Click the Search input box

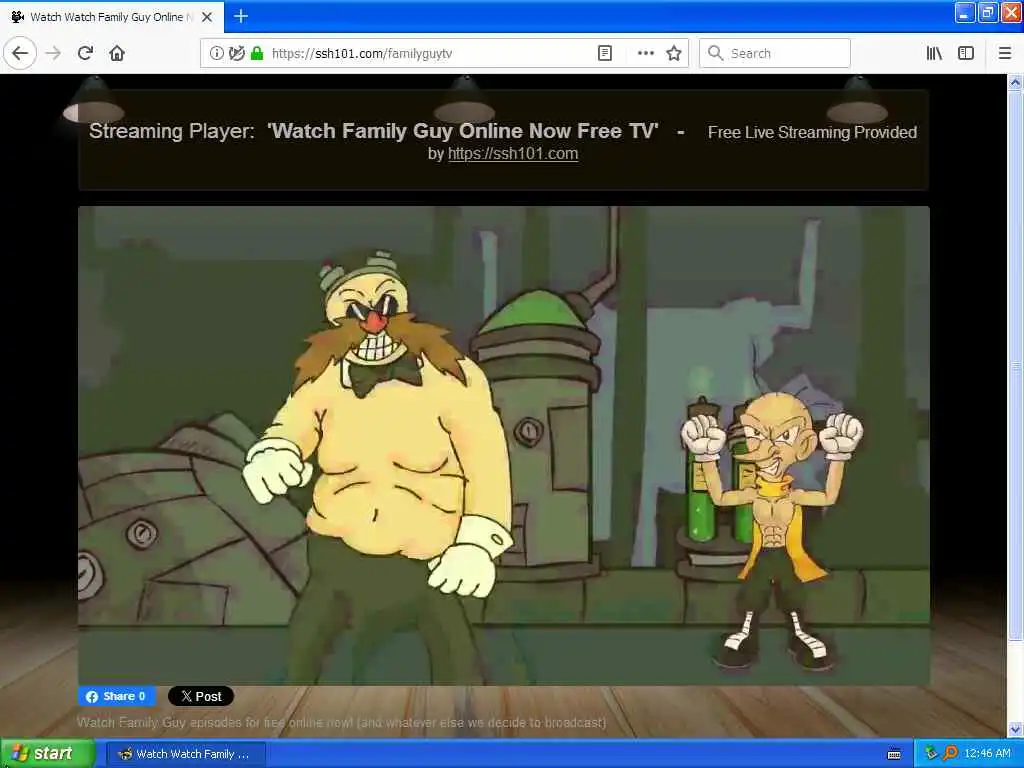775,53
